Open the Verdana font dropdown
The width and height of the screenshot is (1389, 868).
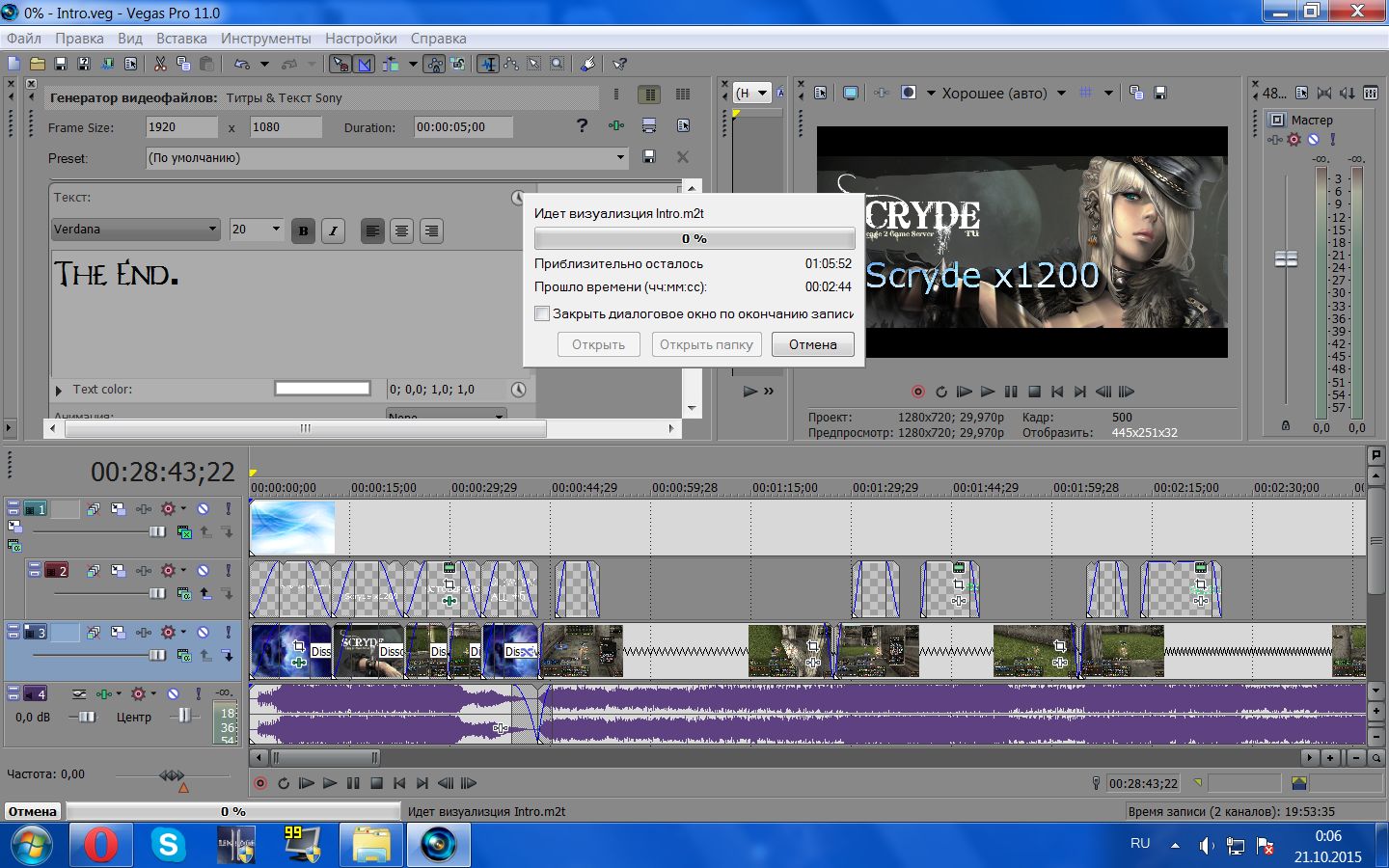212,230
